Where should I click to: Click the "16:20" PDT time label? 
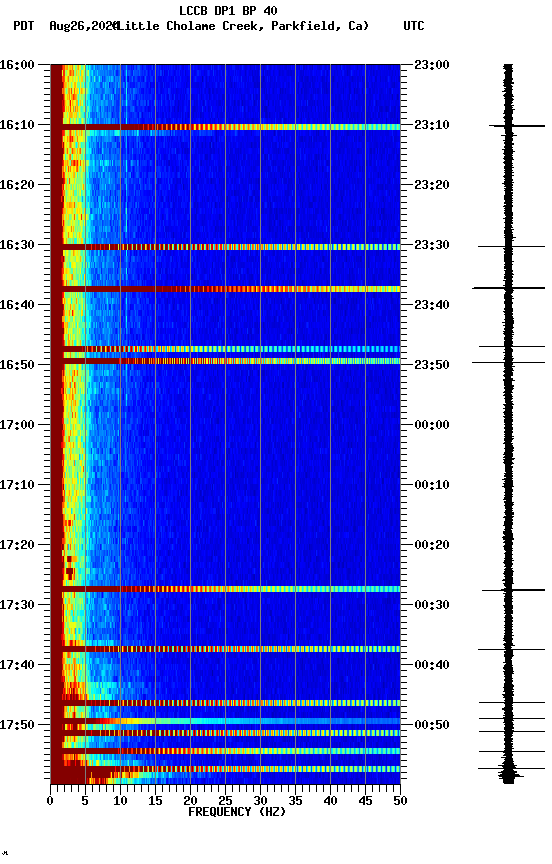click(x=17, y=185)
